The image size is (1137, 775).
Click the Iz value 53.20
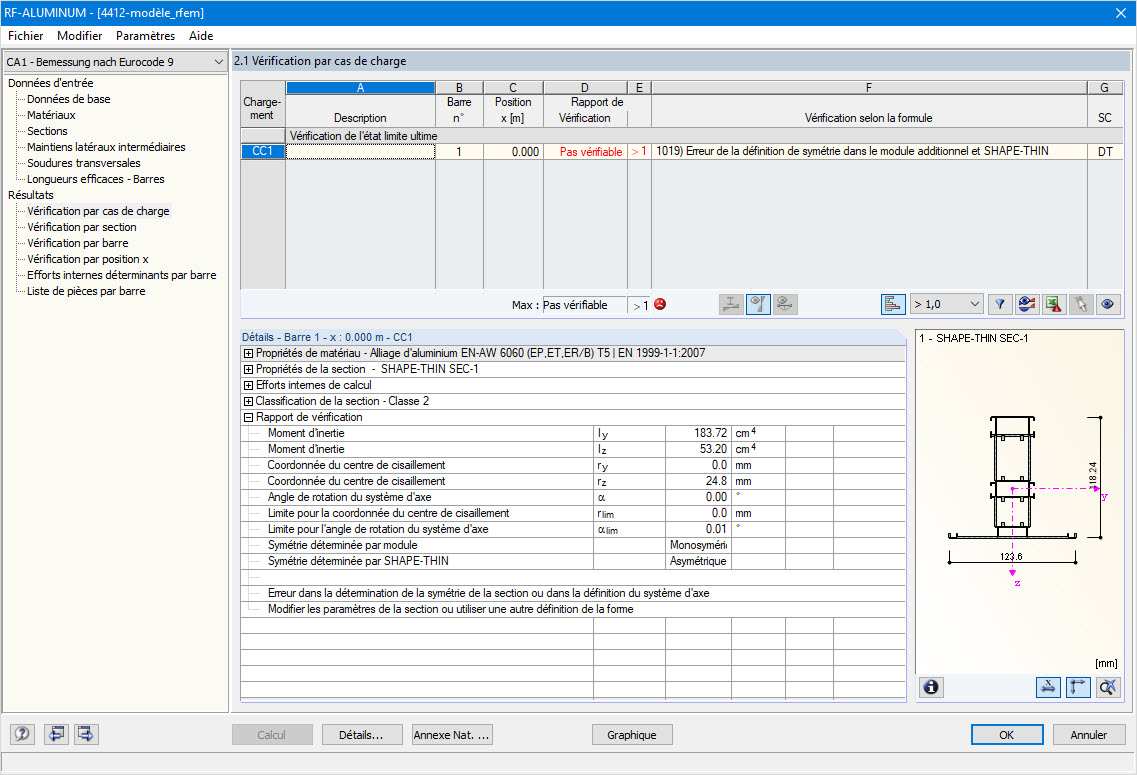(x=698, y=449)
